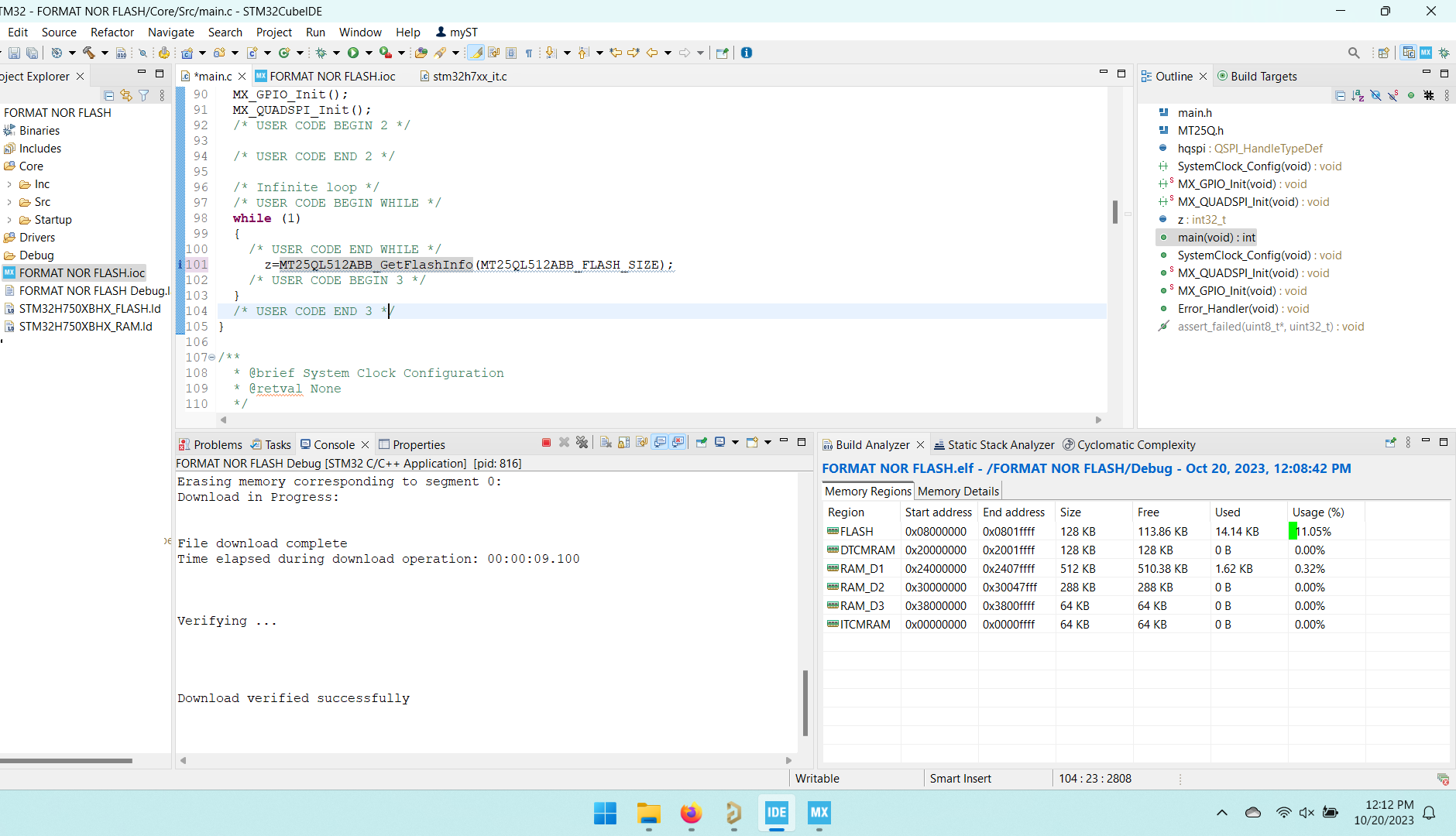Click the Build hammer icon
The width and height of the screenshot is (1456, 836).
click(88, 53)
